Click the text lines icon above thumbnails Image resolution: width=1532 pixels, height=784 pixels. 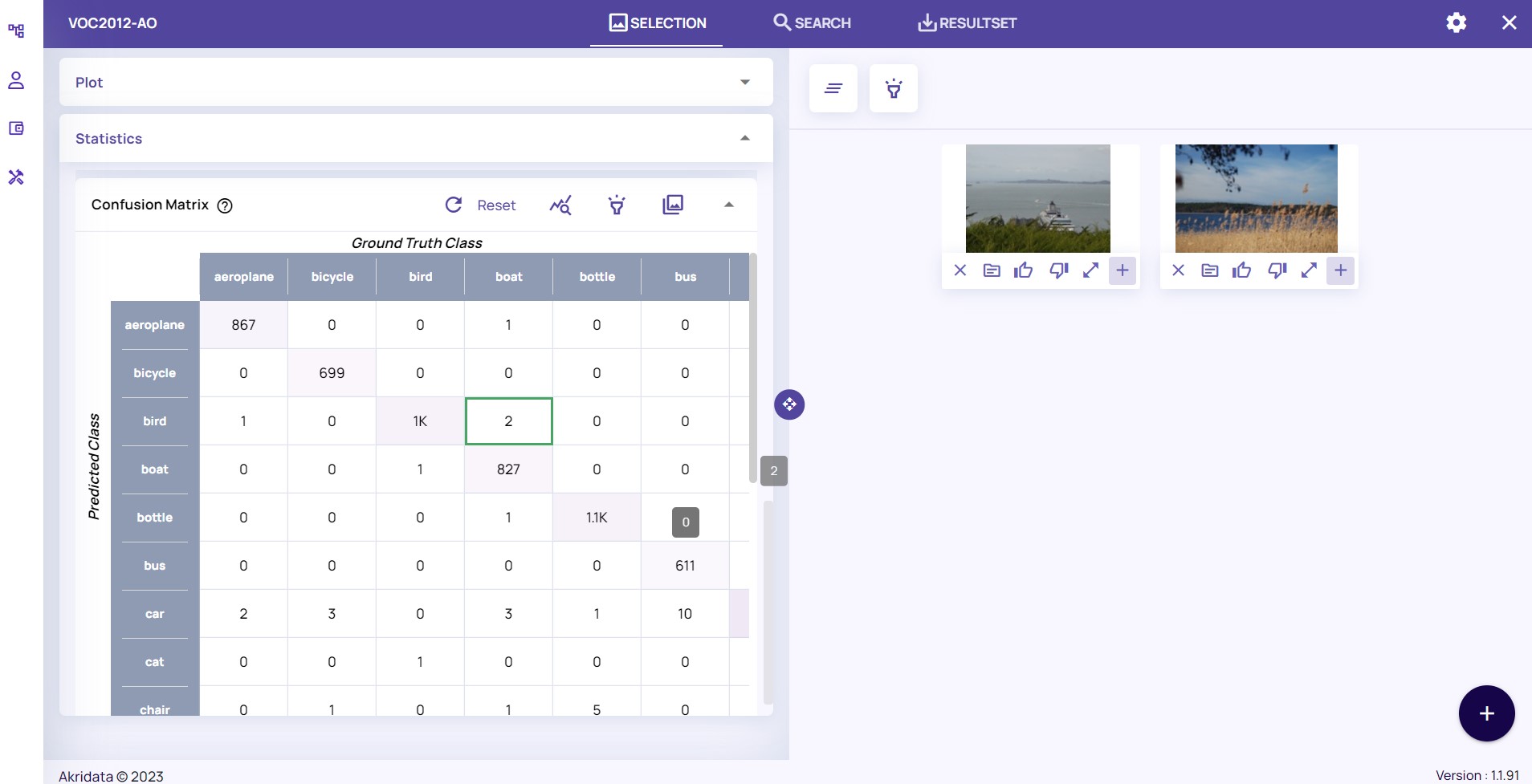coord(833,88)
